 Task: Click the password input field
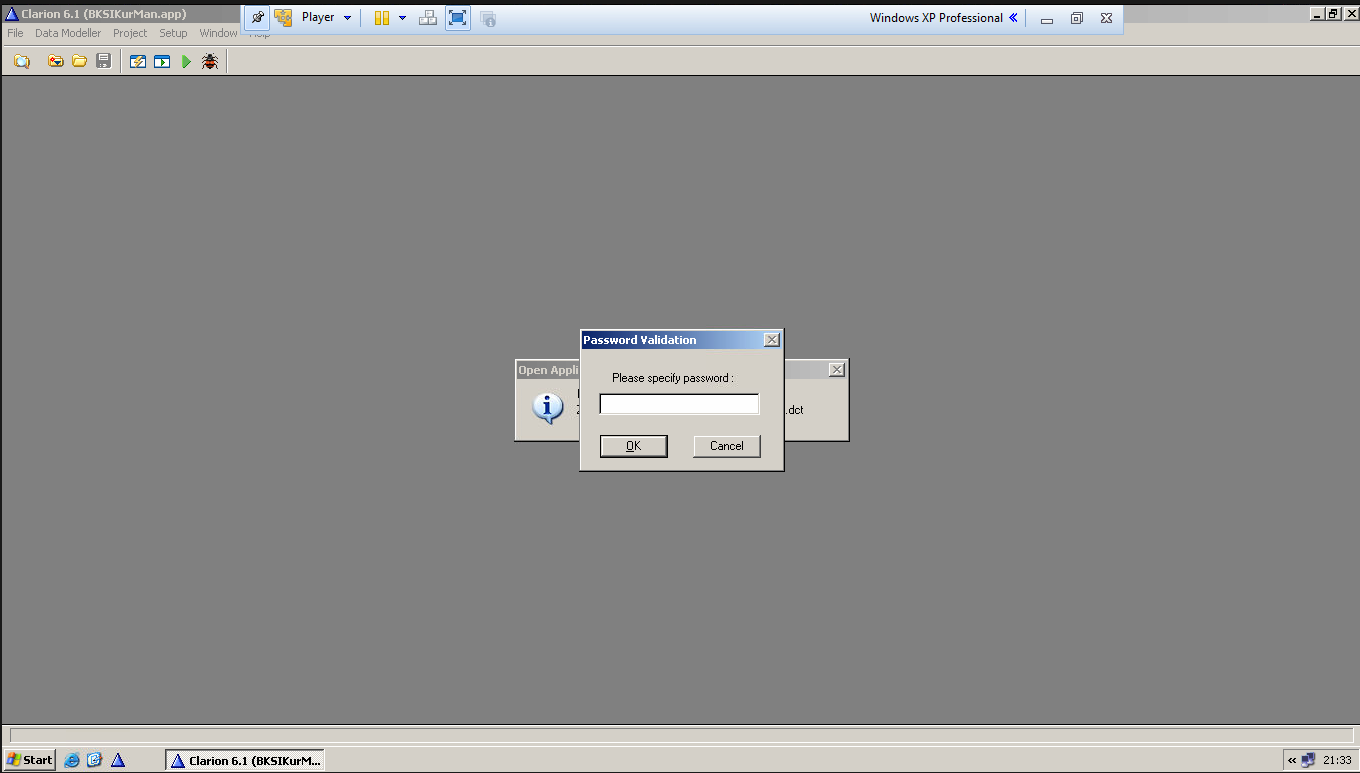[679, 404]
